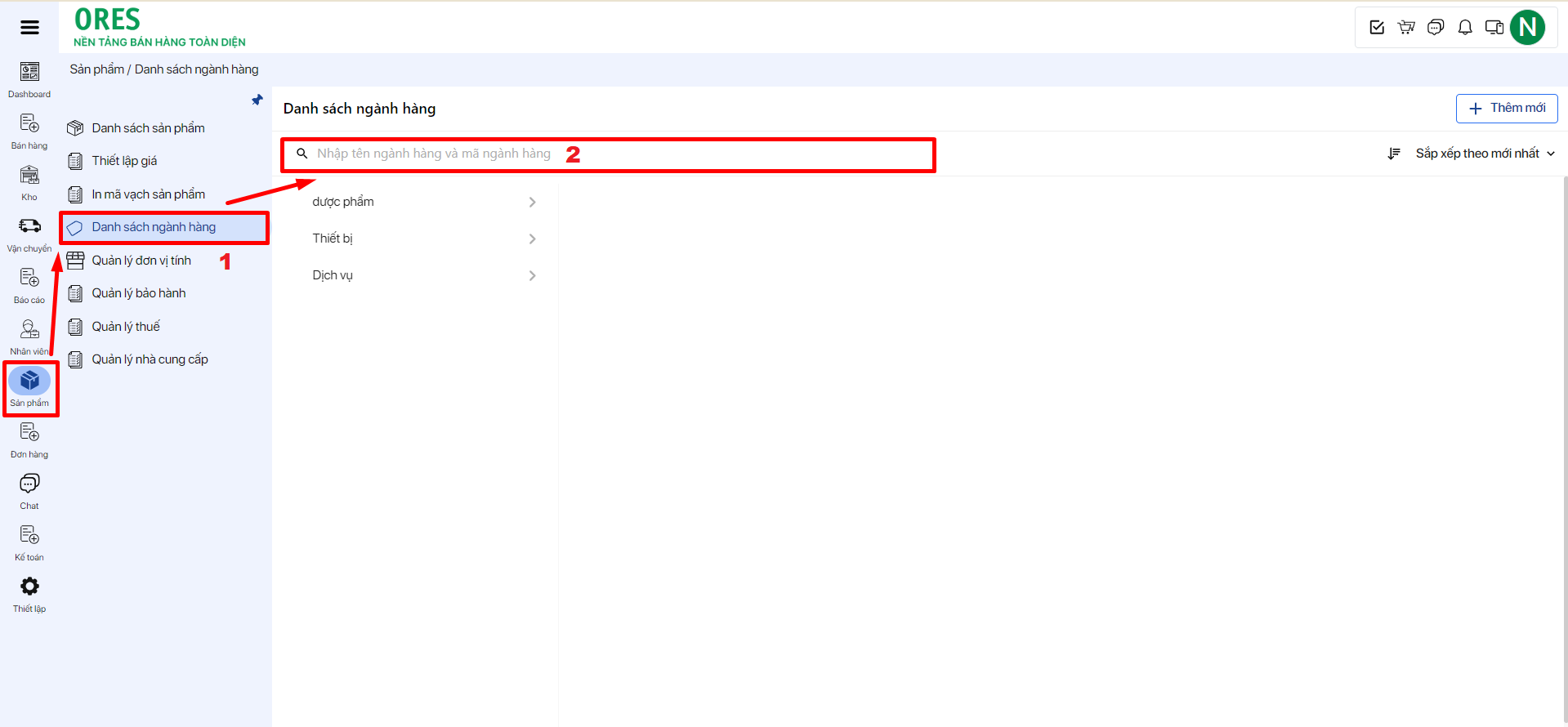Click the checklist task icon in header
The width and height of the screenshot is (1568, 727).
[1377, 28]
